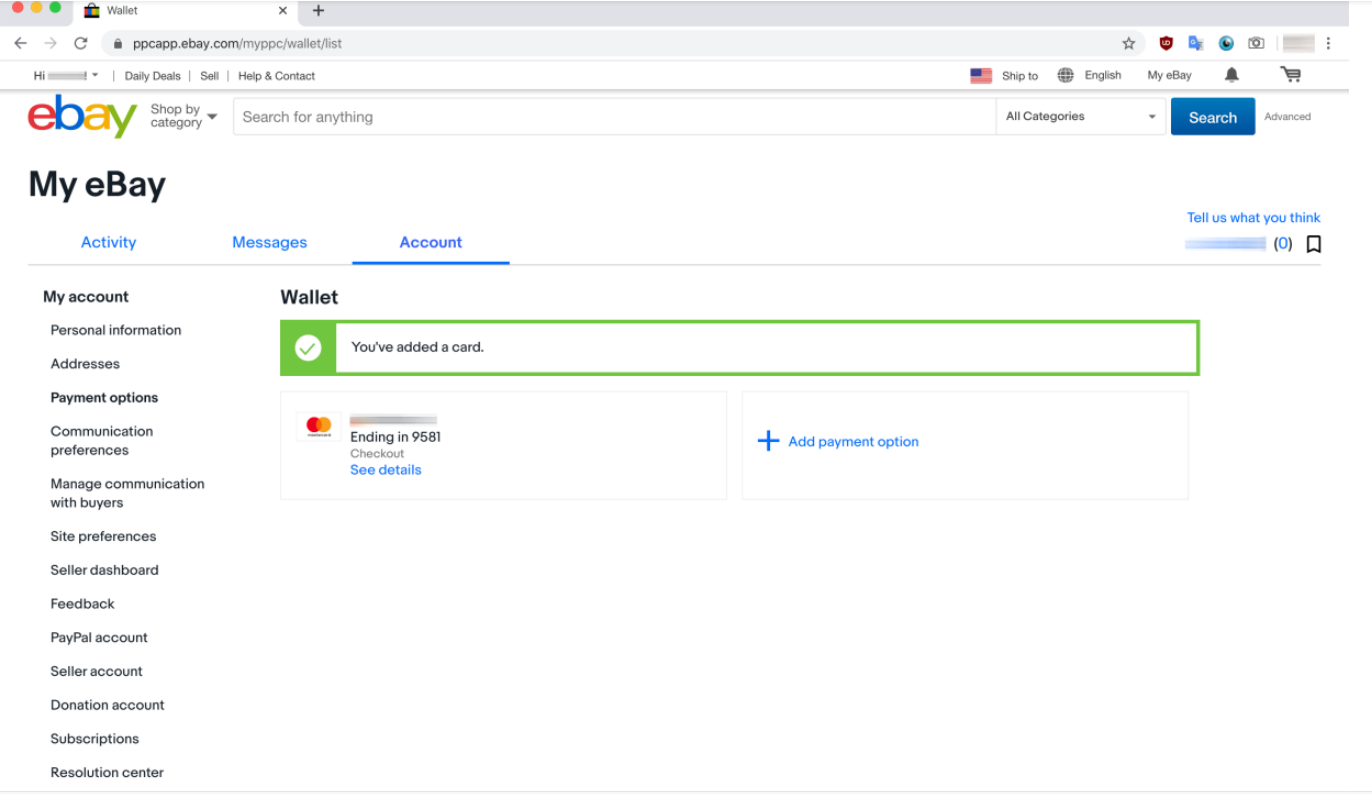The height and width of the screenshot is (794, 1372).
Task: Open Site preferences
Action: 103,537
